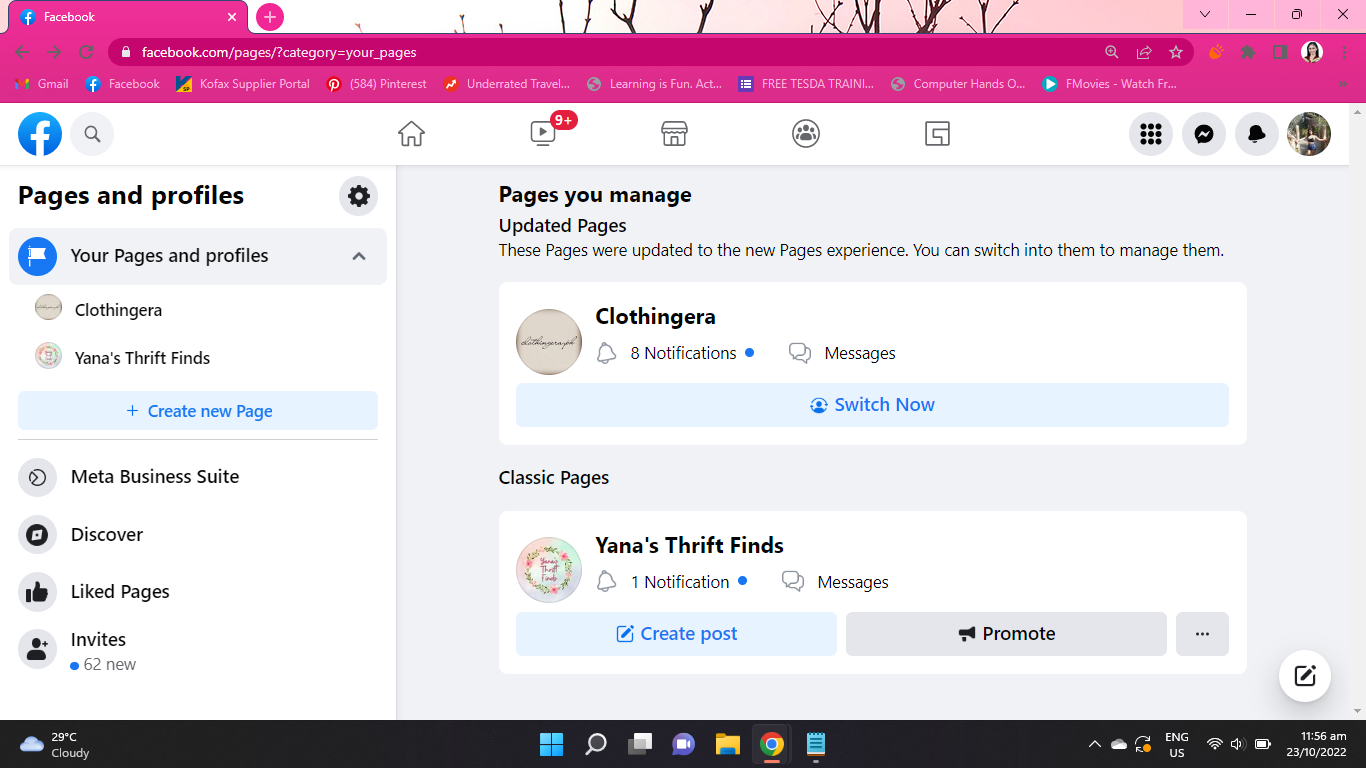Open Invites with 62 new

[198, 651]
